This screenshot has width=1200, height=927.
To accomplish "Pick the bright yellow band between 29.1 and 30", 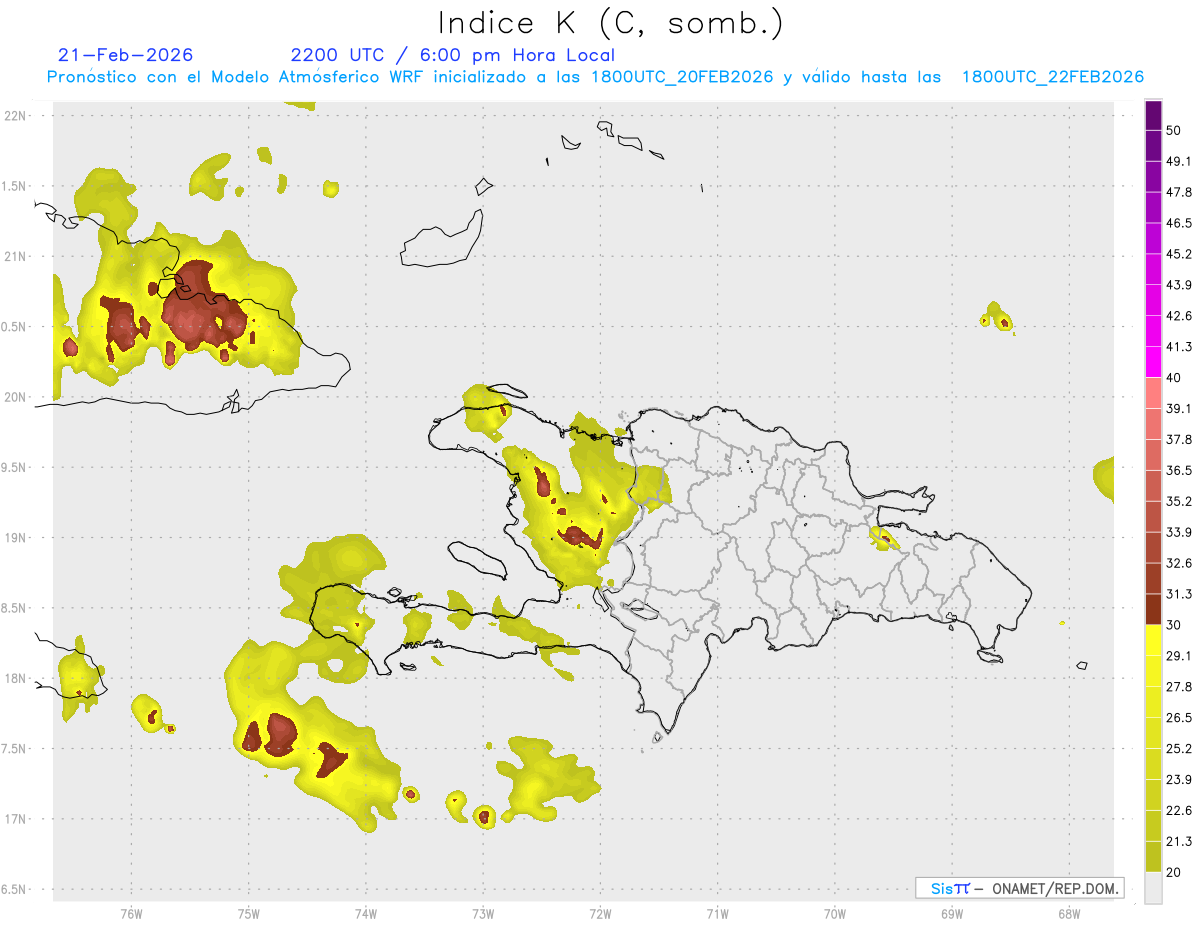I will tap(1153, 641).
